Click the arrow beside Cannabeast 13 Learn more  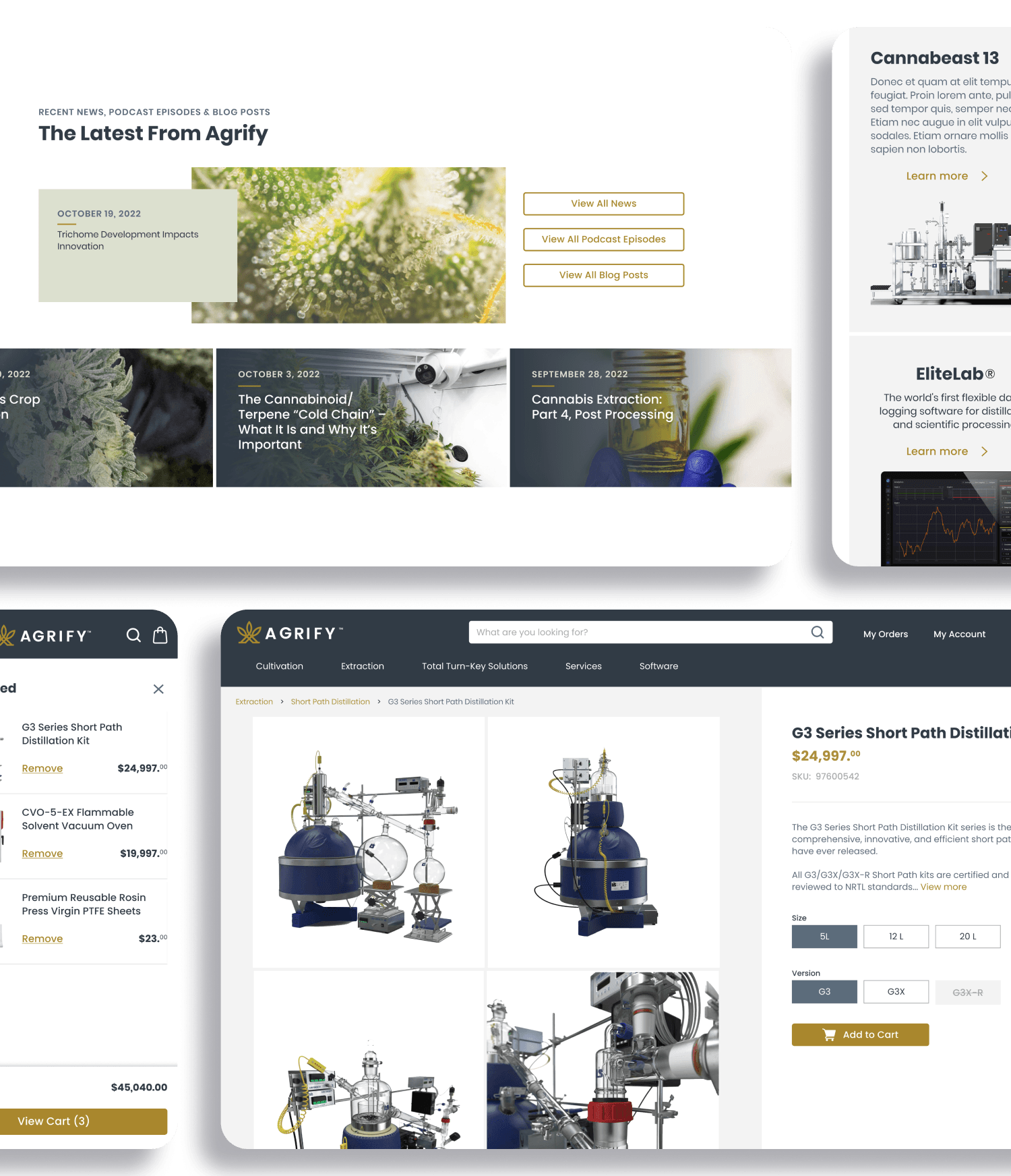tap(984, 176)
